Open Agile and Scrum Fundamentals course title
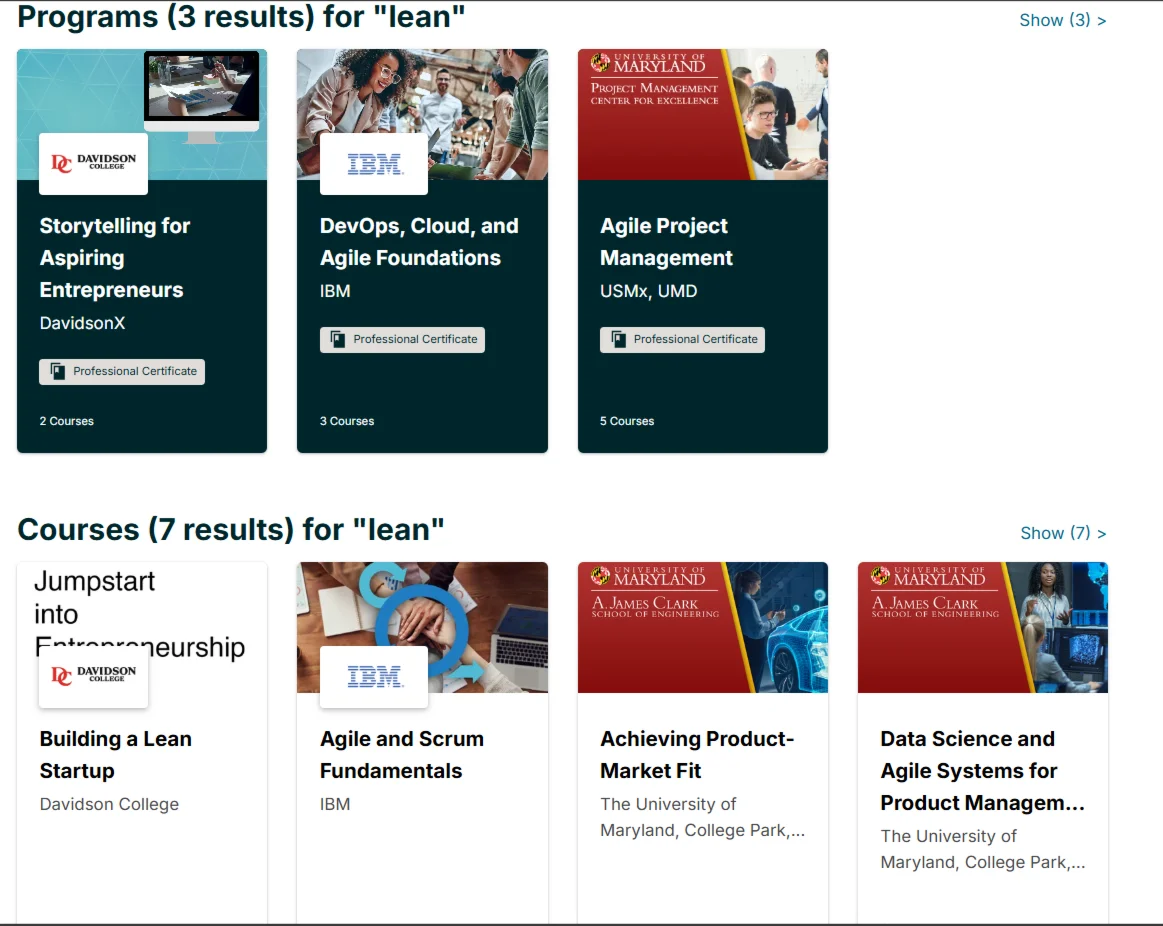Viewport: 1163px width, 926px height. [x=401, y=755]
